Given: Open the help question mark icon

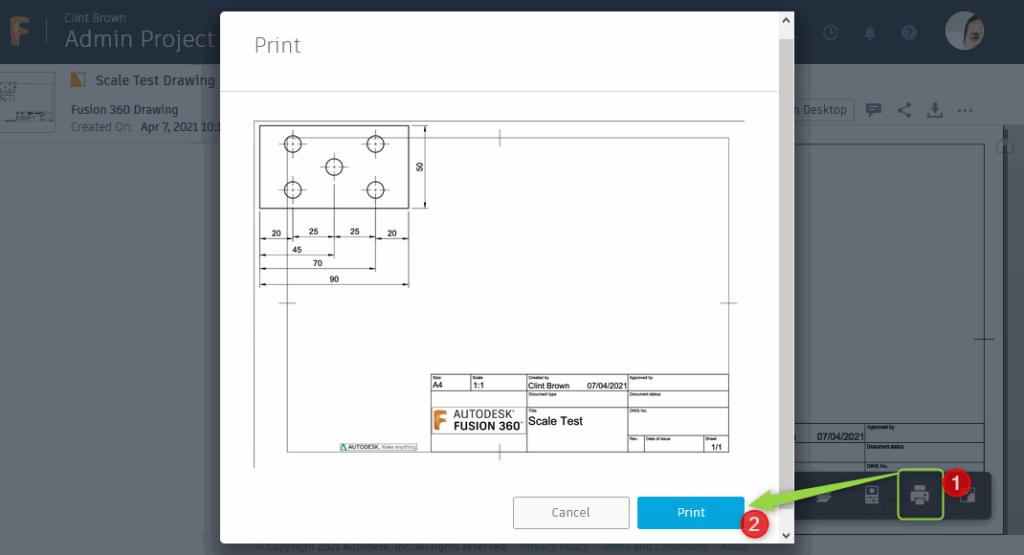Looking at the screenshot, I should [909, 32].
